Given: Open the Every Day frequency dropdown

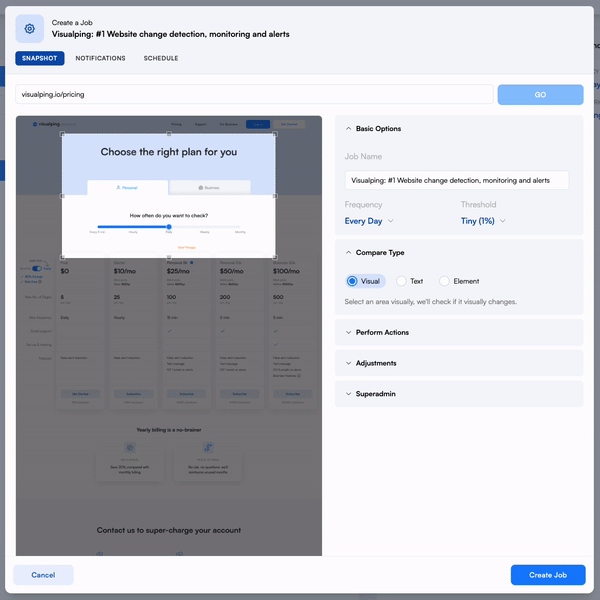Looking at the screenshot, I should [x=369, y=221].
